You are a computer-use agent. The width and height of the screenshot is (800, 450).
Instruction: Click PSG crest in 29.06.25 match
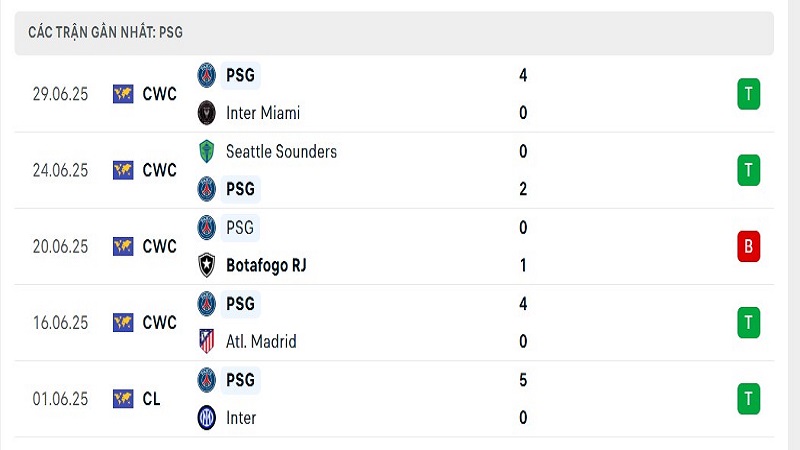point(207,76)
